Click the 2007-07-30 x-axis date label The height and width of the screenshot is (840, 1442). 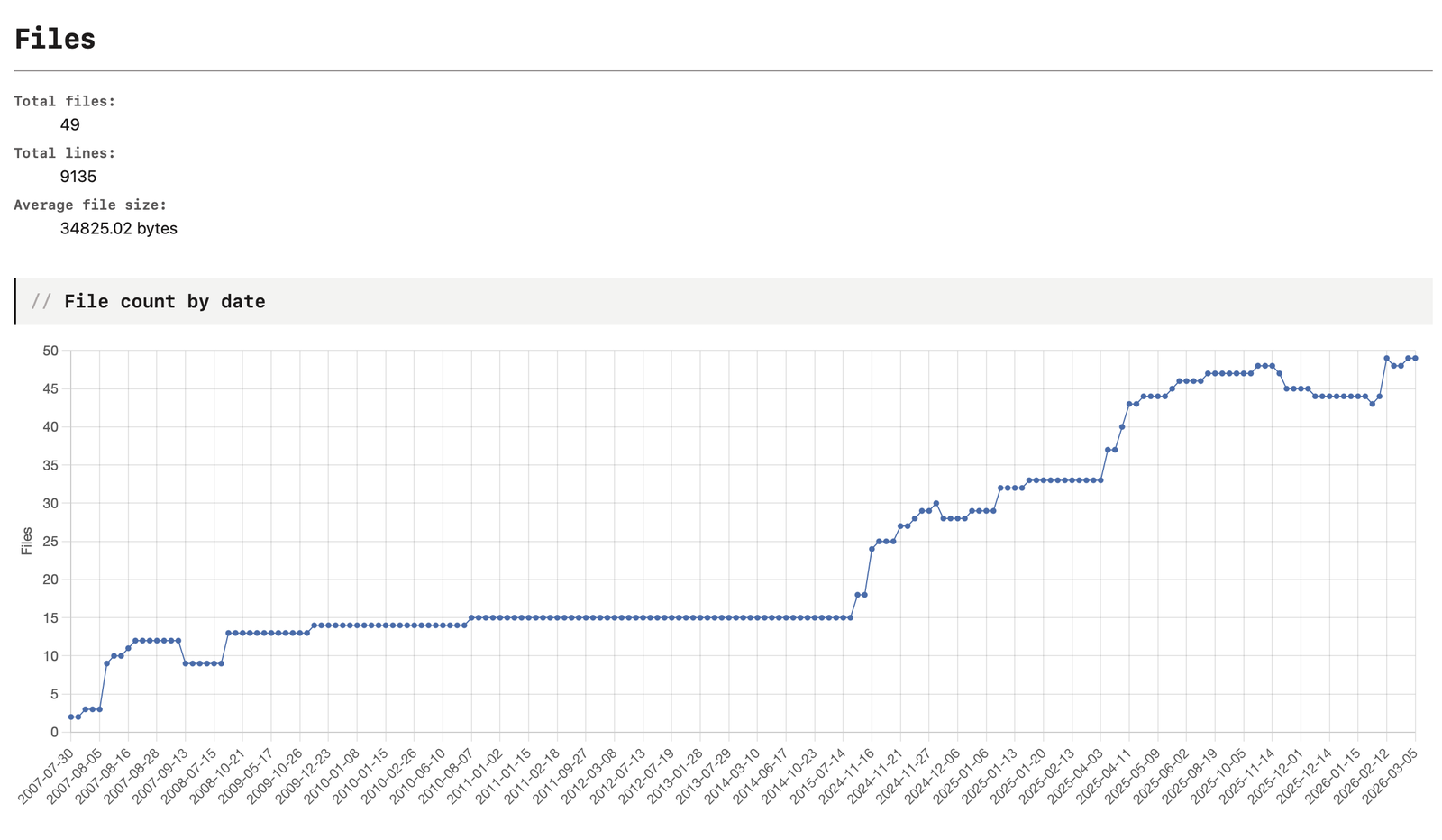[x=45, y=776]
